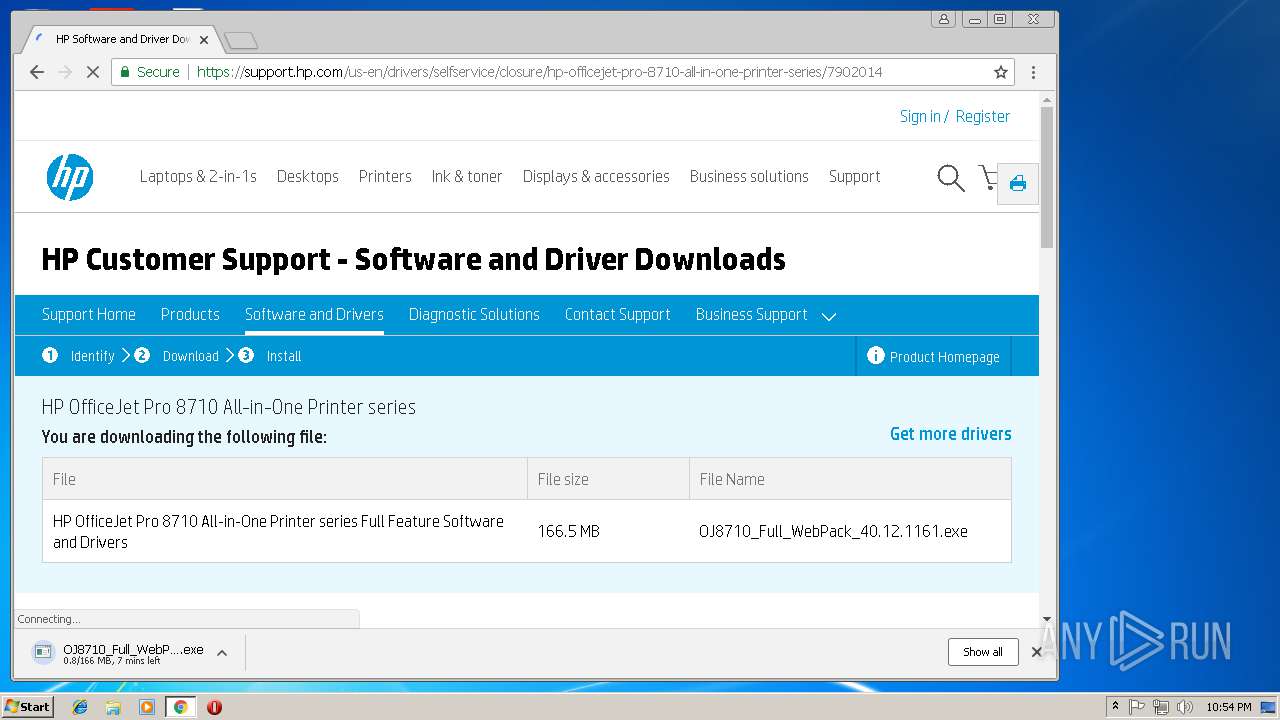Switch to the Products tab

190,314
